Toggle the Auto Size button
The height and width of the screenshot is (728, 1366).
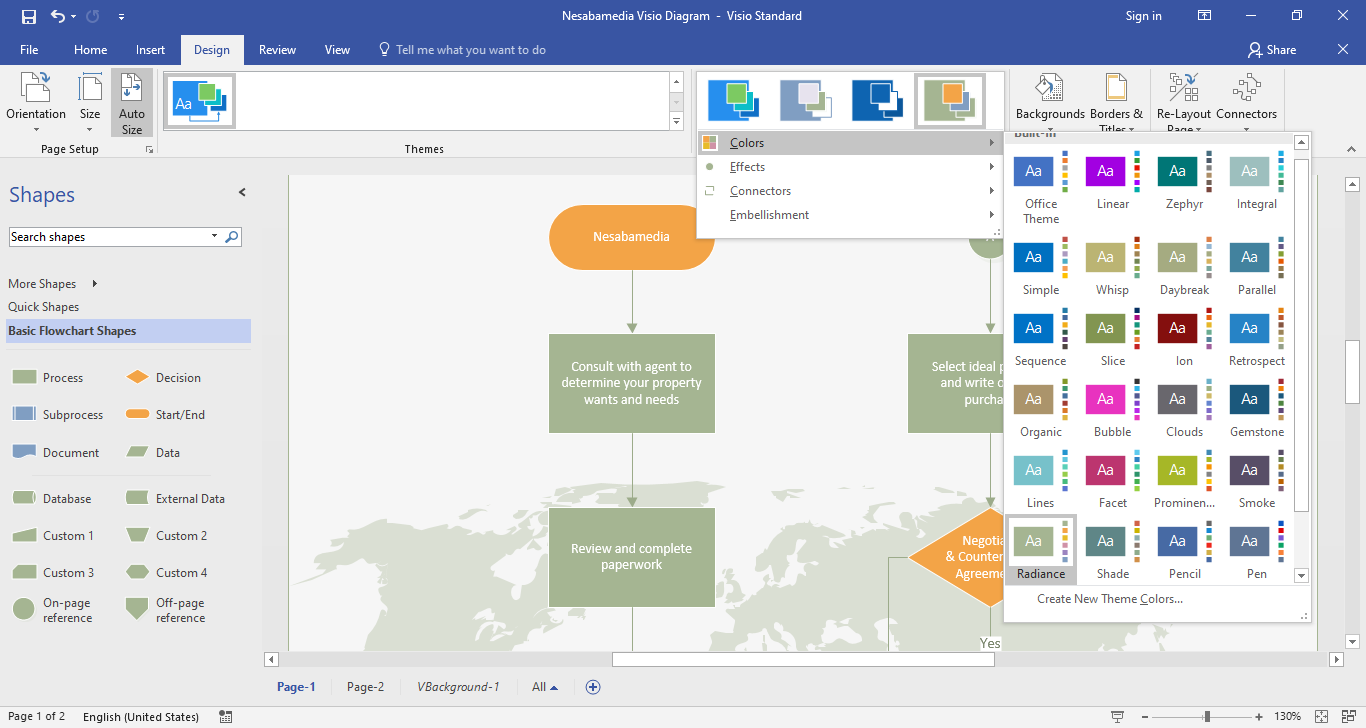(x=132, y=103)
